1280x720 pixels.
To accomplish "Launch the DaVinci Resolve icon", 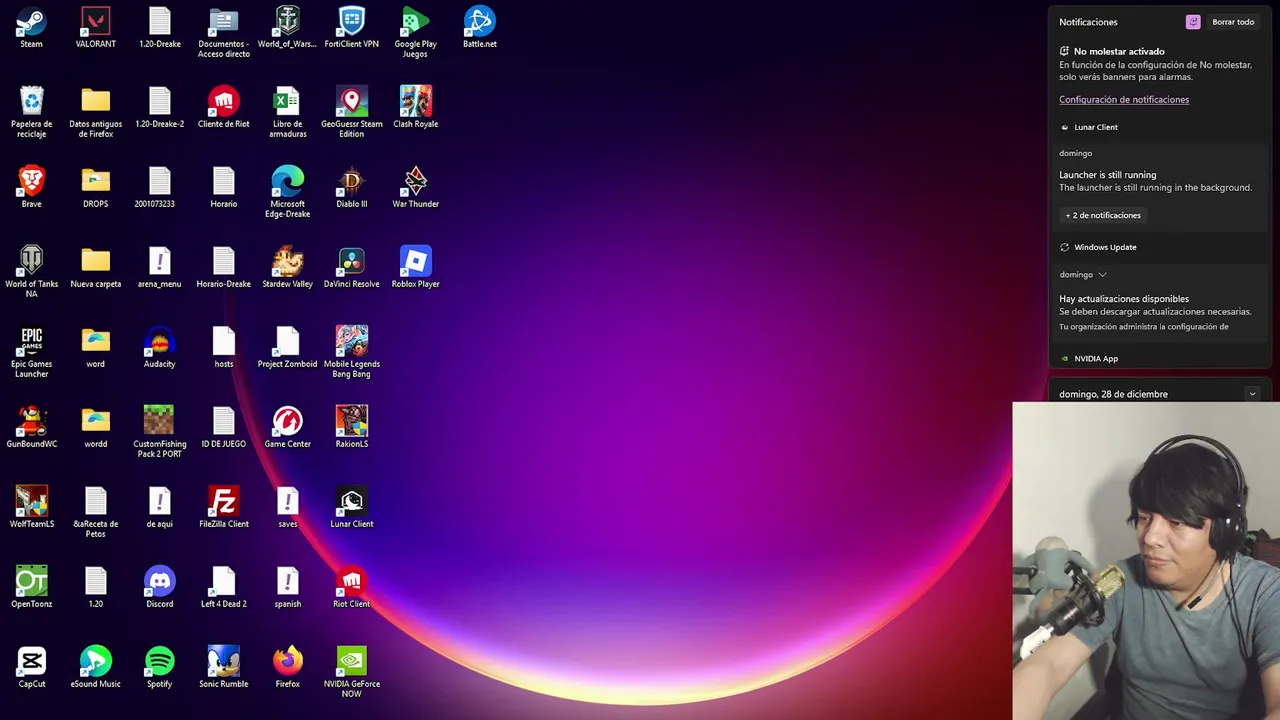I will (x=351, y=268).
